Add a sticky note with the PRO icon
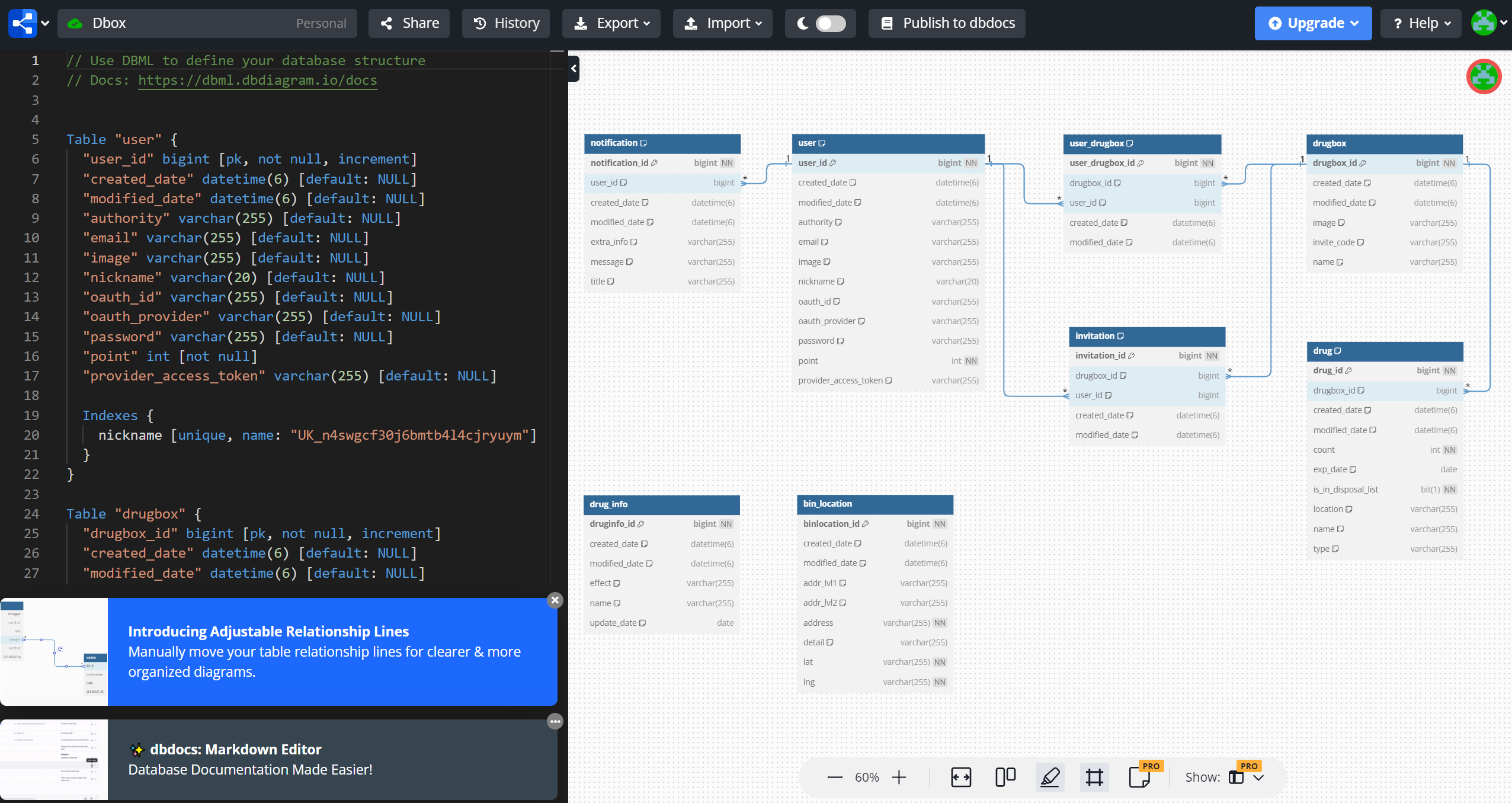1512x803 pixels. click(1139, 777)
